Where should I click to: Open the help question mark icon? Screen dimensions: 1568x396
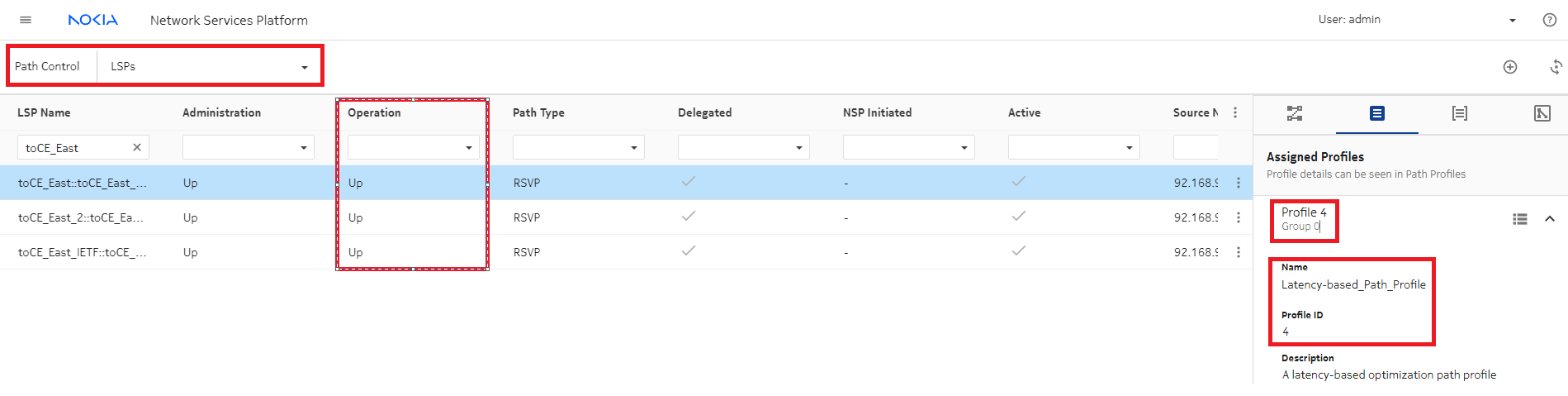coord(1549,20)
